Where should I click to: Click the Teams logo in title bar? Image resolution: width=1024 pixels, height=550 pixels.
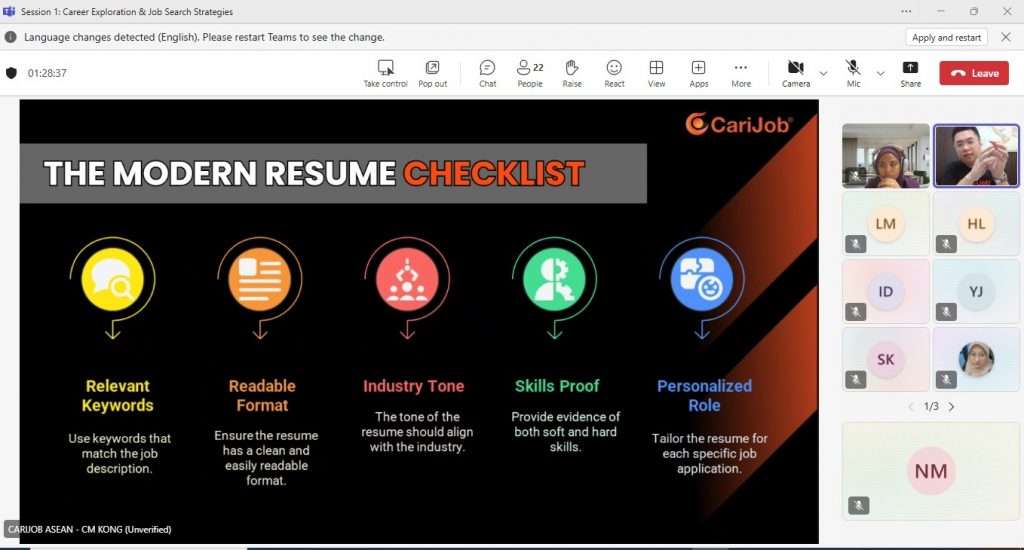(x=9, y=11)
